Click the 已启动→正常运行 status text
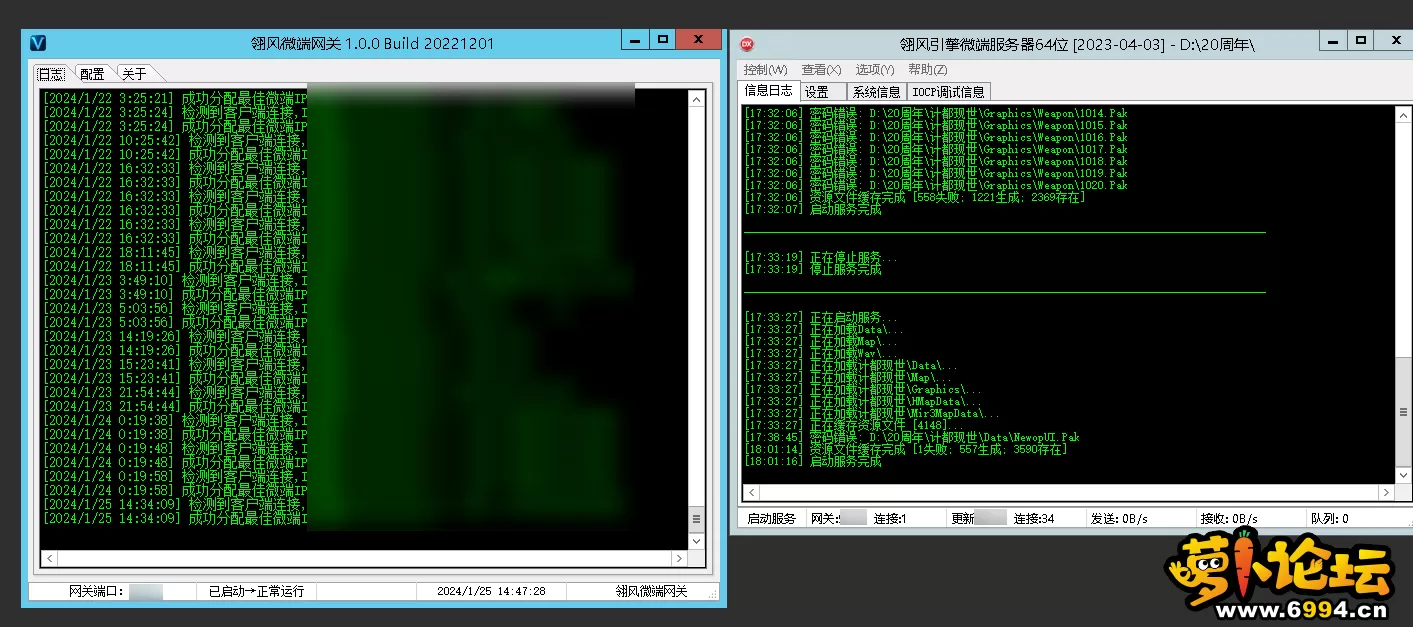The image size is (1413, 627). (x=256, y=591)
